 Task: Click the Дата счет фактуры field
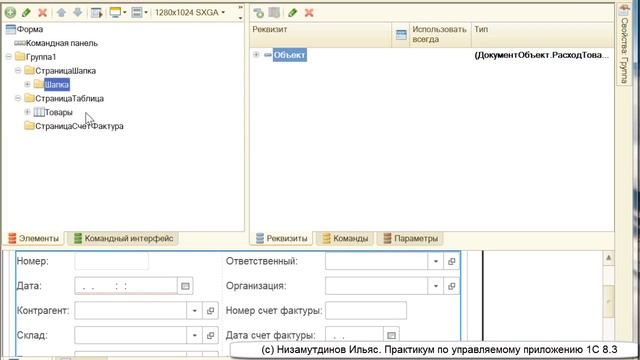click(x=354, y=335)
